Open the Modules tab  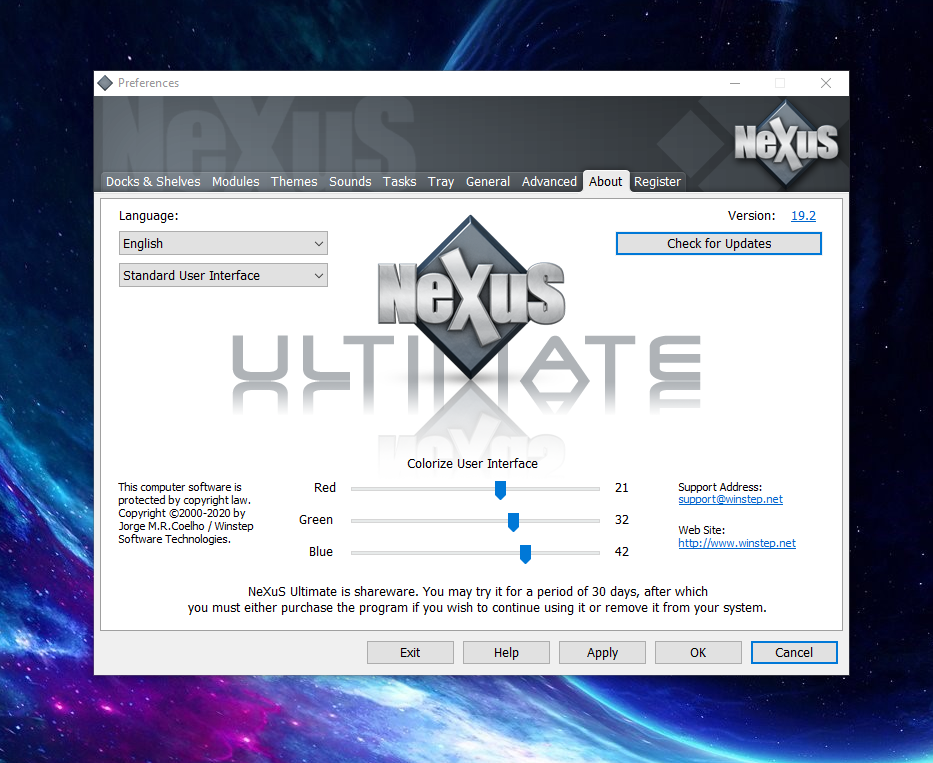click(x=235, y=181)
